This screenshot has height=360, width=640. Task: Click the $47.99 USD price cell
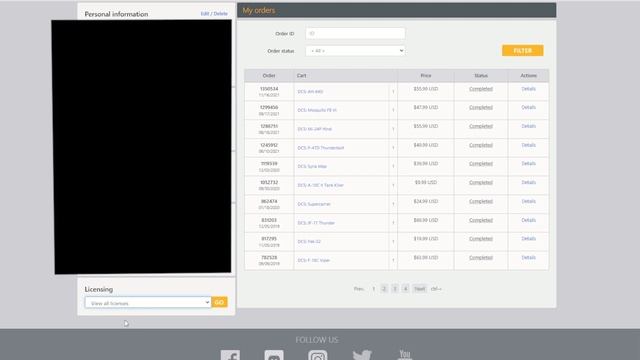point(426,107)
